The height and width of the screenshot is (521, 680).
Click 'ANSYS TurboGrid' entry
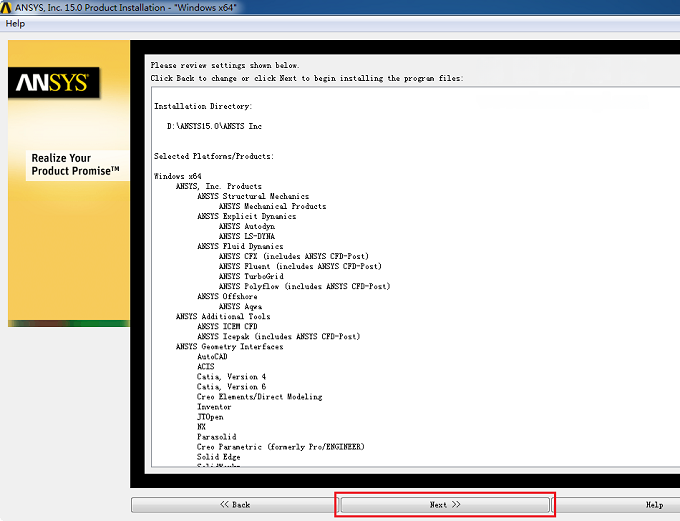pos(251,276)
